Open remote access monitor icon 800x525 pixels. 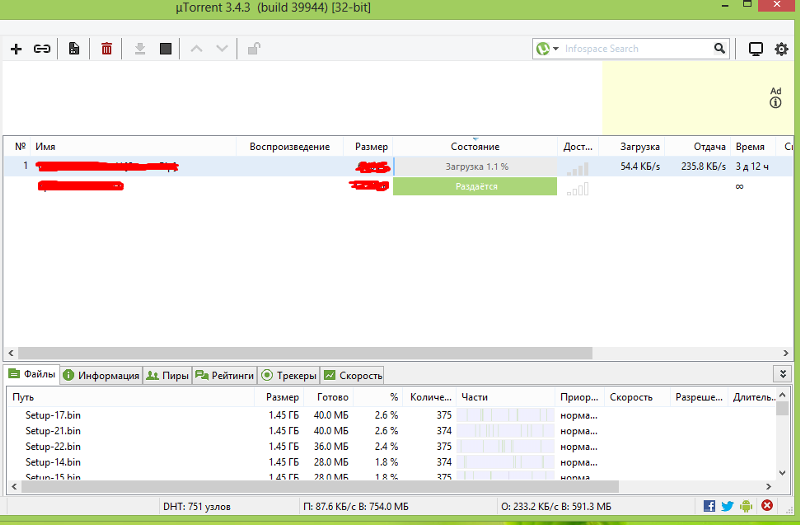point(756,49)
